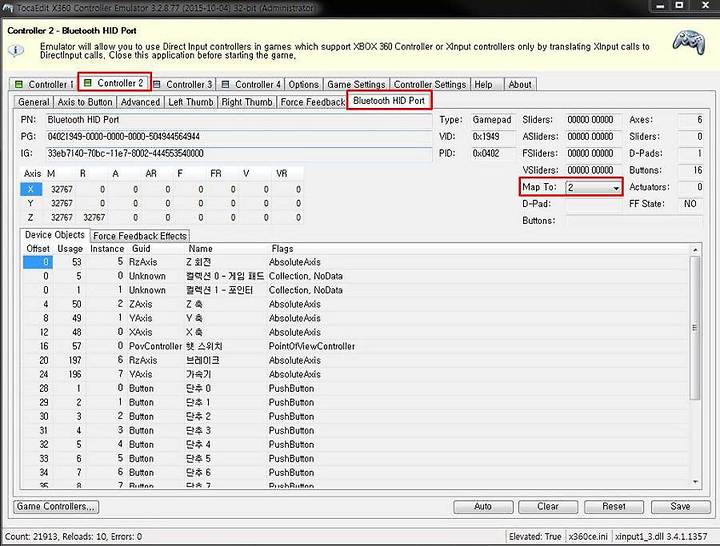The image size is (720, 546).
Task: Switch to Force Feedback Effects tab
Action: tap(140, 236)
